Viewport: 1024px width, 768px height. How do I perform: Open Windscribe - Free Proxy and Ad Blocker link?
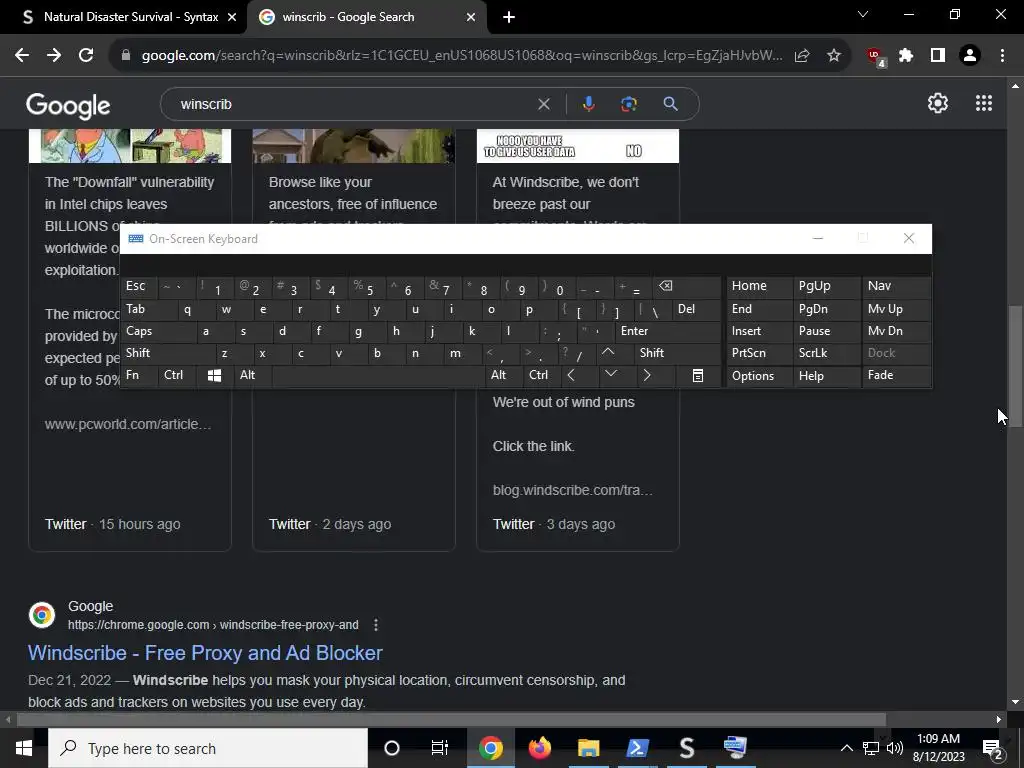(205, 652)
